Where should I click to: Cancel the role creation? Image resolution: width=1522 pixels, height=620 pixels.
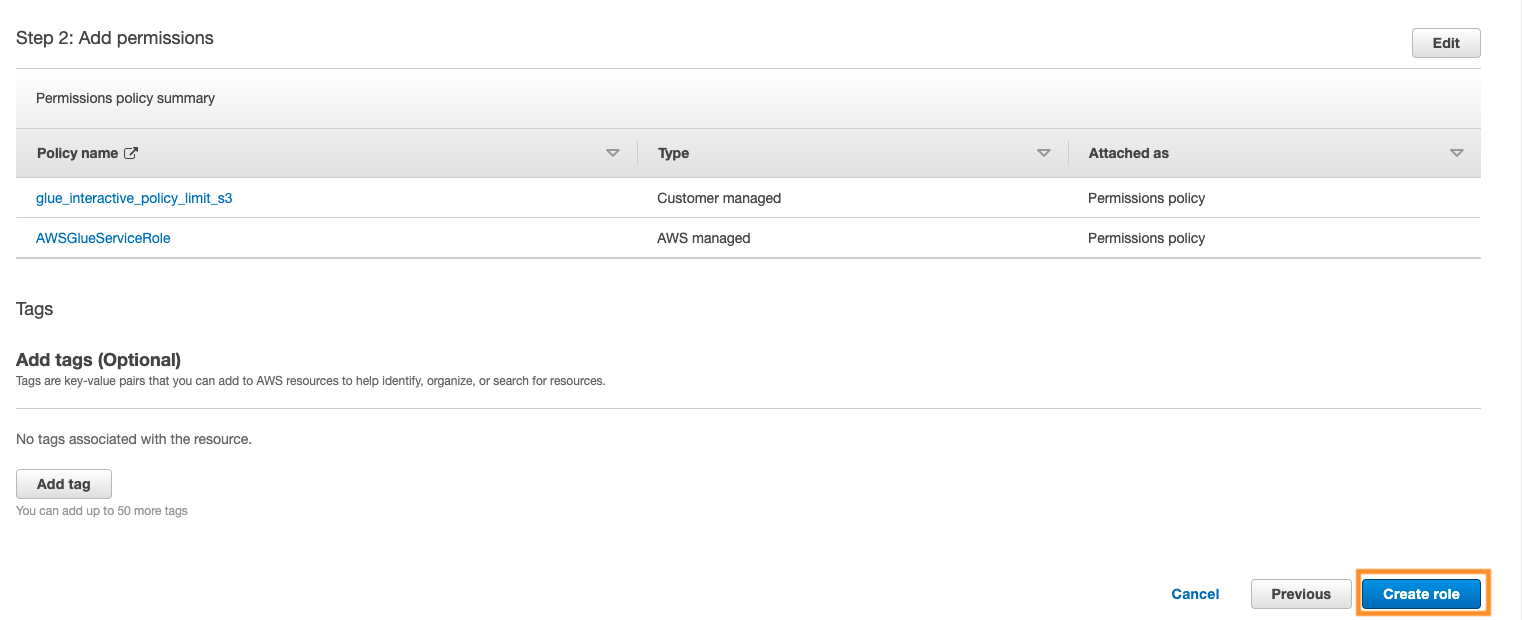pyautogui.click(x=1195, y=594)
